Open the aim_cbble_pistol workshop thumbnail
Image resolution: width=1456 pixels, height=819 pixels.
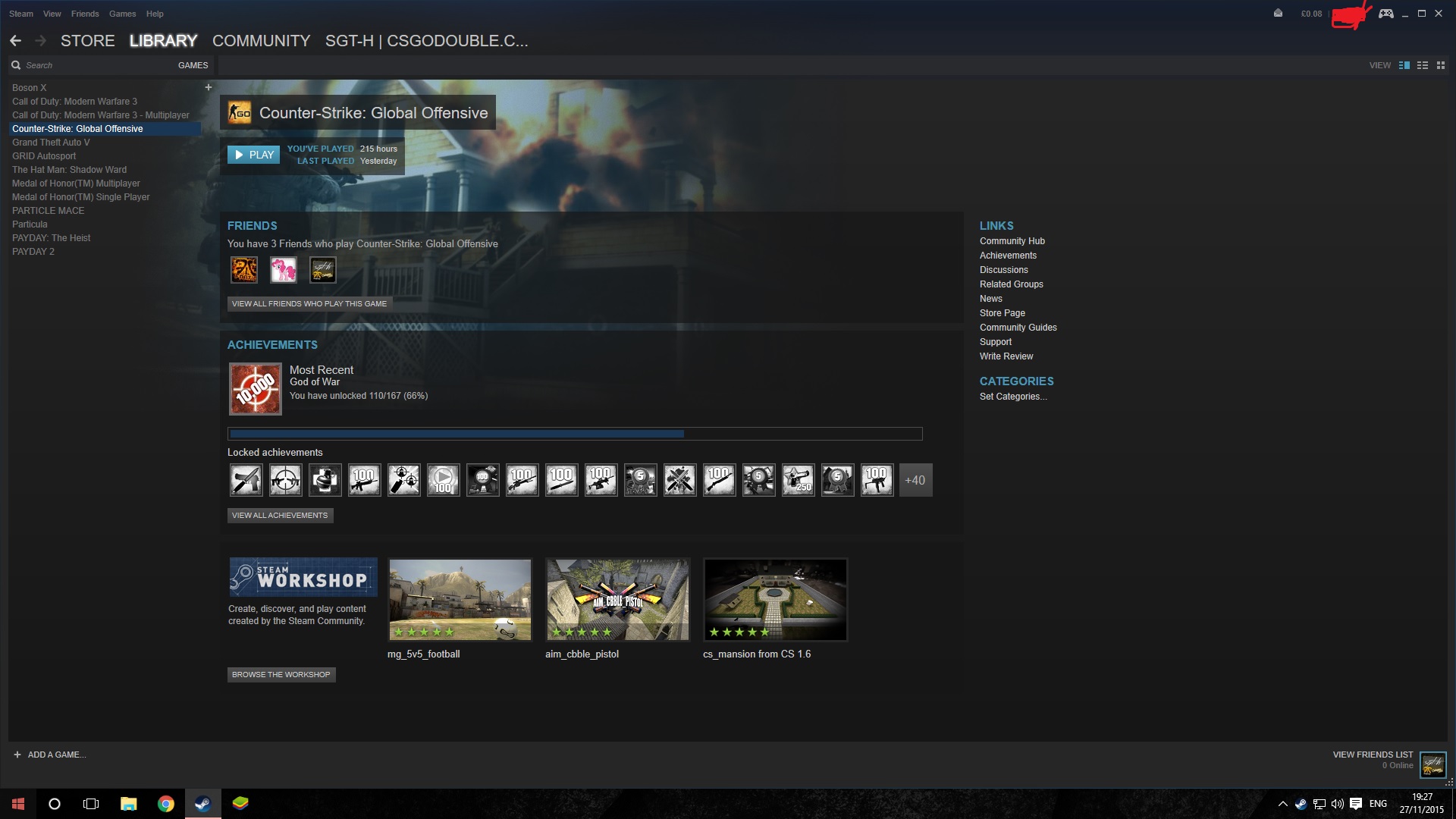pos(618,600)
